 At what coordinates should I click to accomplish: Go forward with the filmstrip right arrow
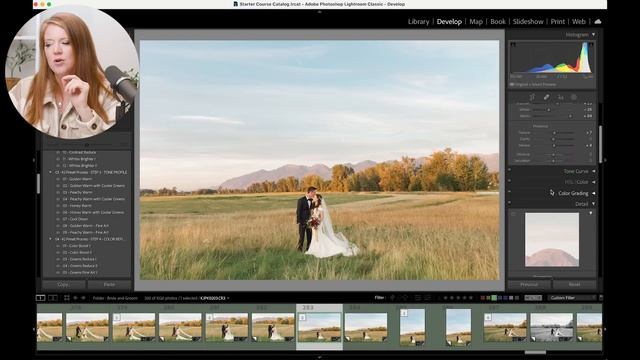coord(83,298)
